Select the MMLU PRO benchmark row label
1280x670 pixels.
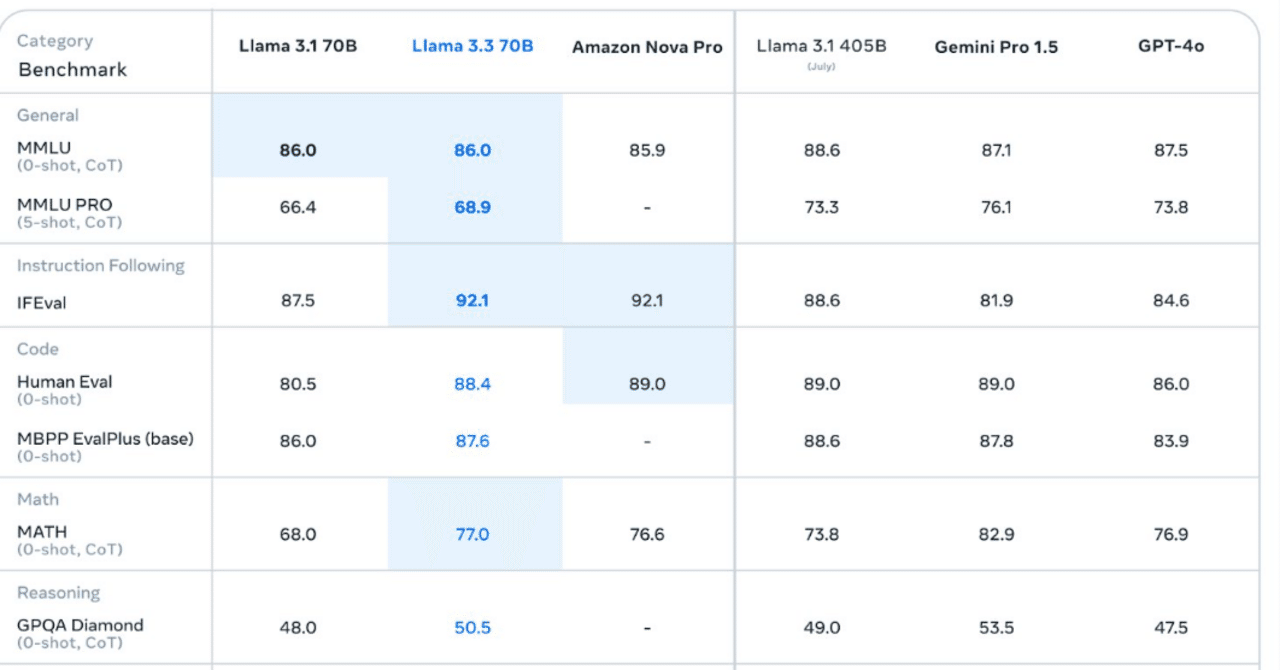[x=65, y=205]
